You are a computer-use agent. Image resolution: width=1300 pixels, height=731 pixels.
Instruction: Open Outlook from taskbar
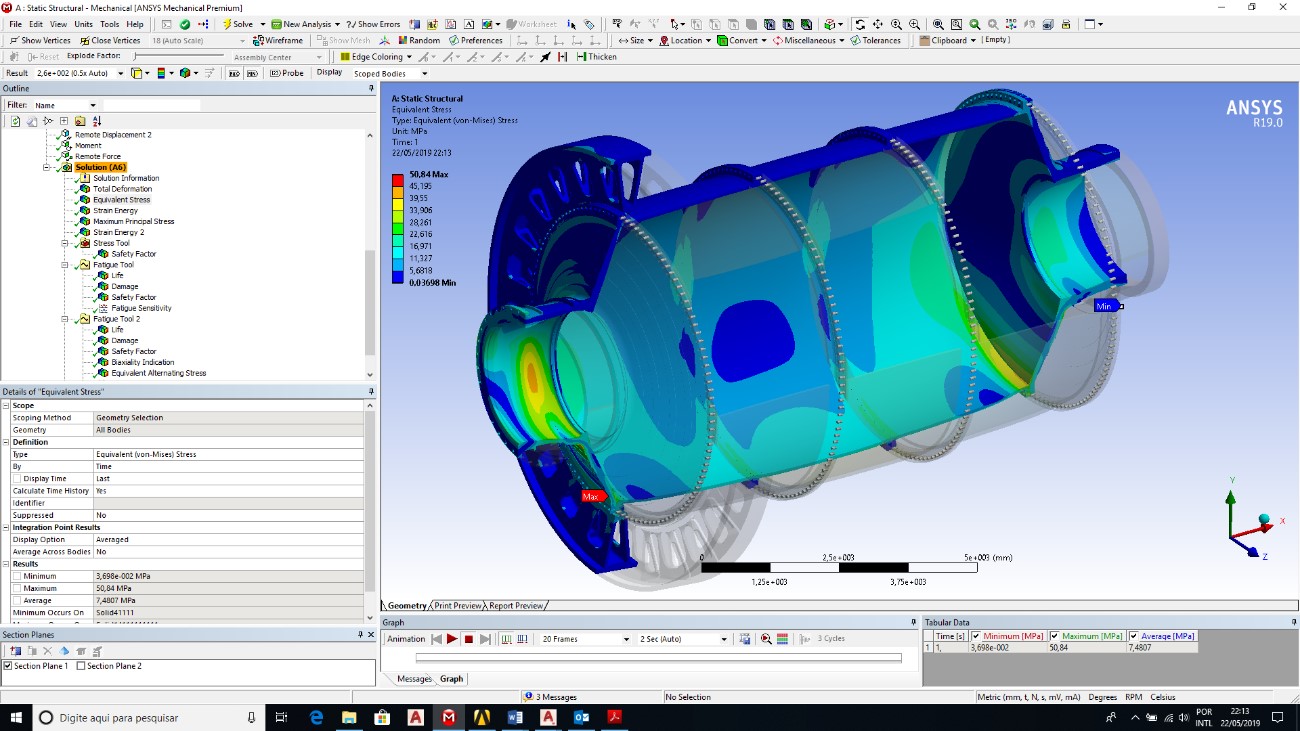point(581,717)
